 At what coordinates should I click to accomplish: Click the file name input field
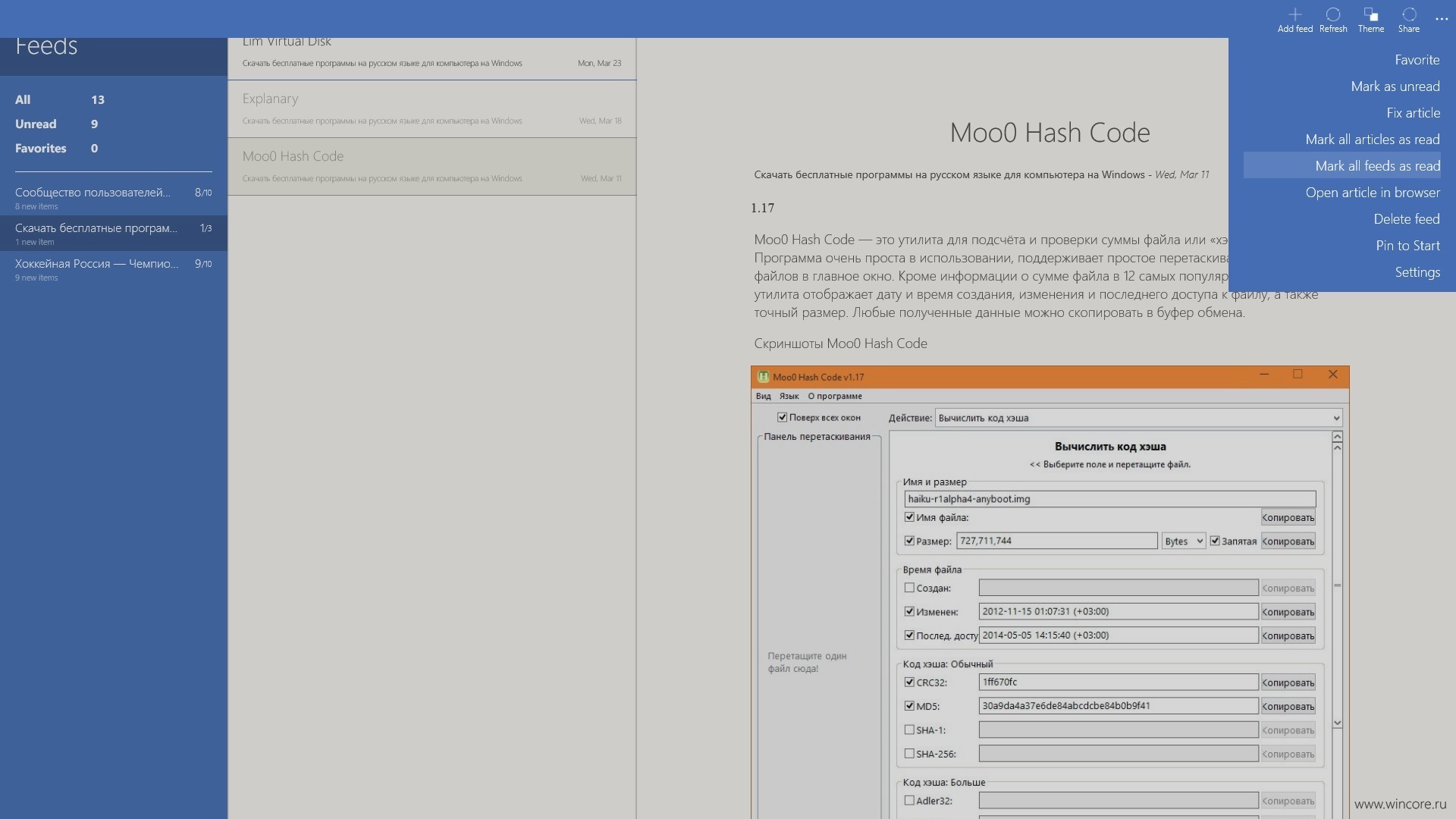pyautogui.click(x=1109, y=499)
